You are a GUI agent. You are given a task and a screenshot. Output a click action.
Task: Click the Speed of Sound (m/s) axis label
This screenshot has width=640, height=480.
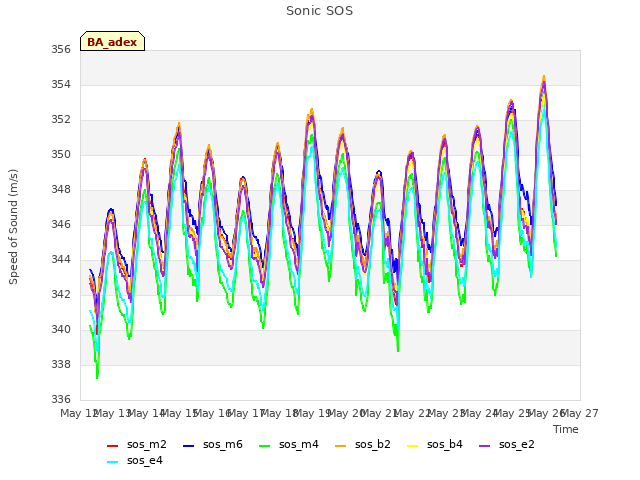[13, 227]
